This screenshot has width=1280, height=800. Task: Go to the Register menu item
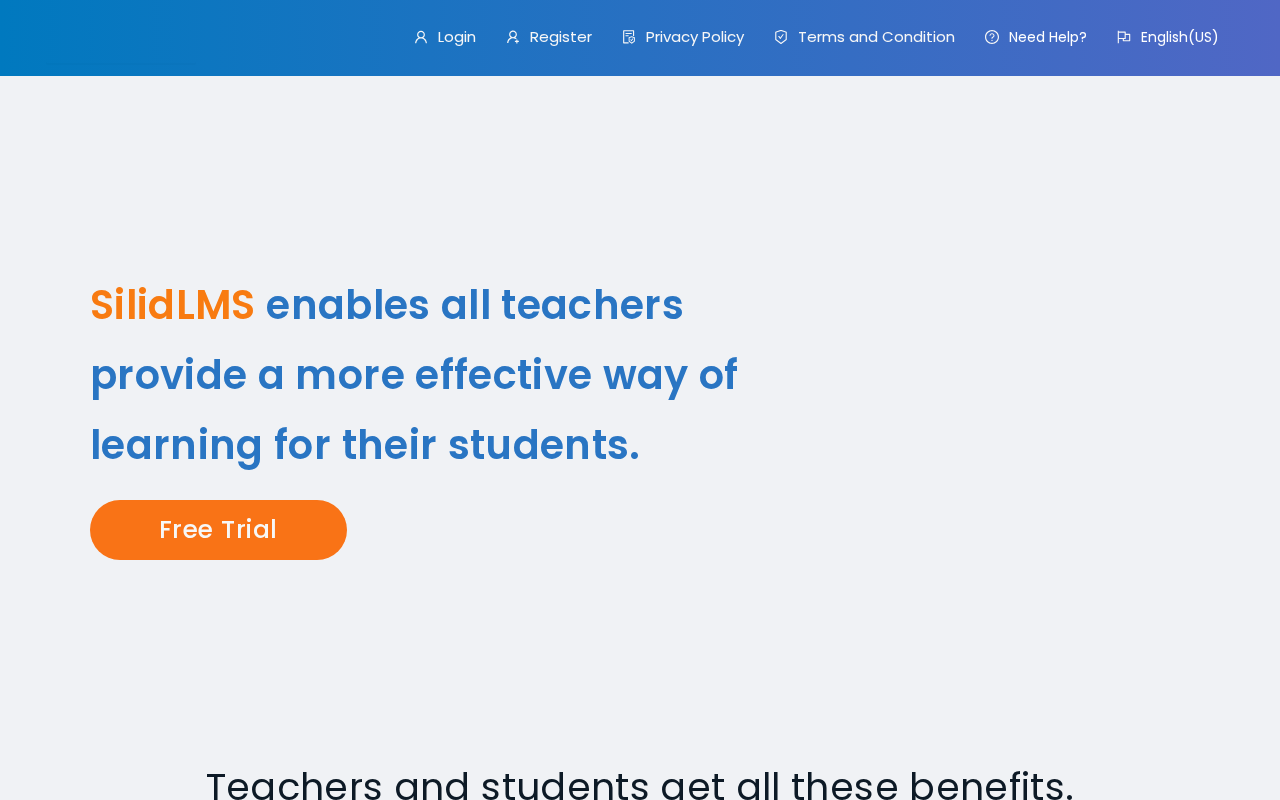pos(560,37)
